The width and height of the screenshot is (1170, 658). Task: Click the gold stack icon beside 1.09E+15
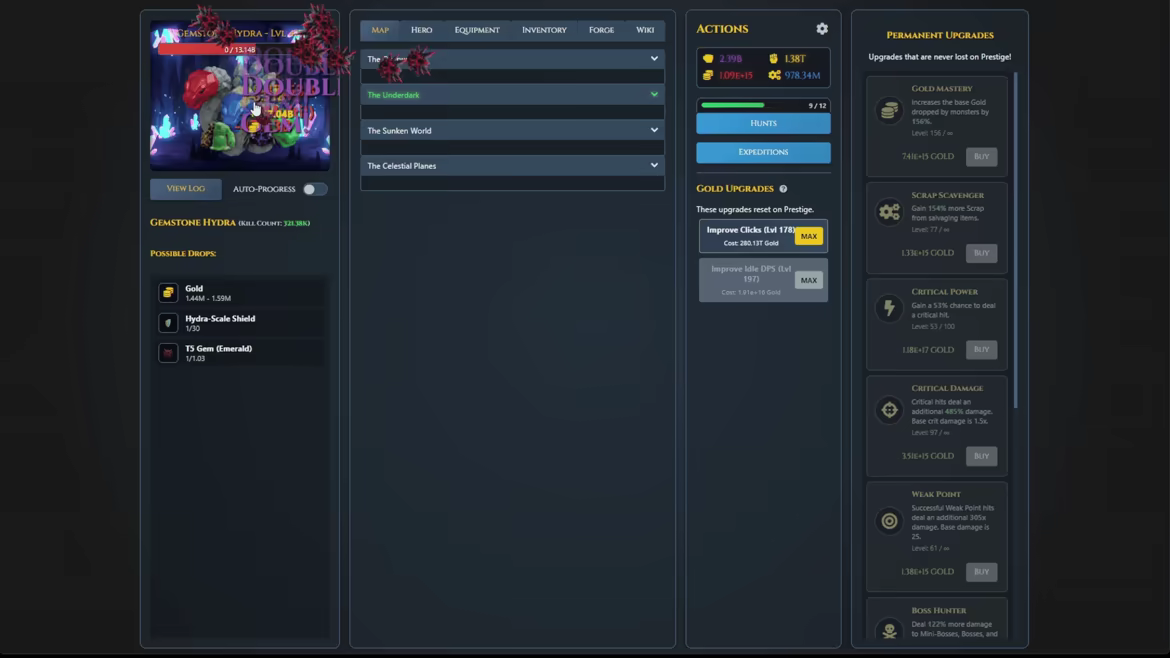[708, 75]
